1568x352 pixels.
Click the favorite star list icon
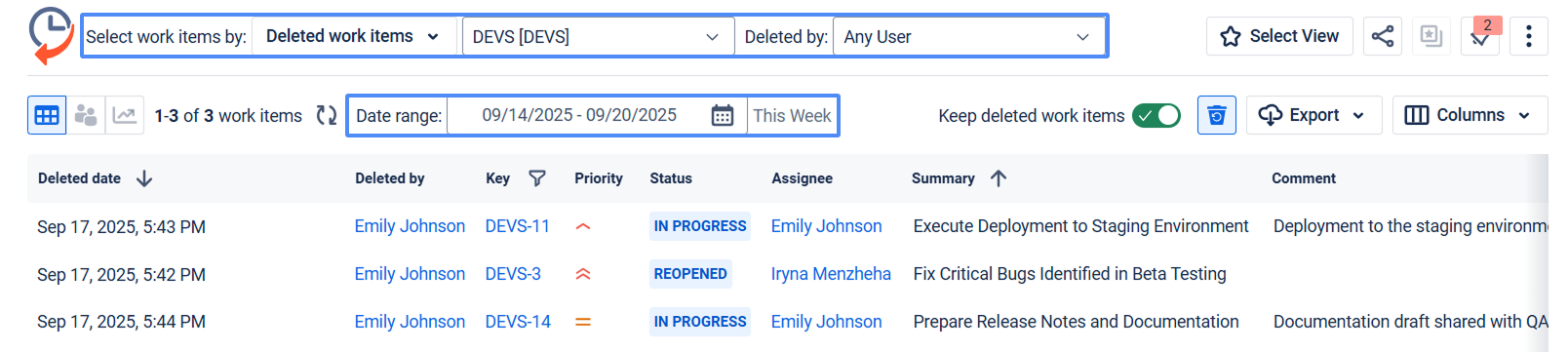1431,36
